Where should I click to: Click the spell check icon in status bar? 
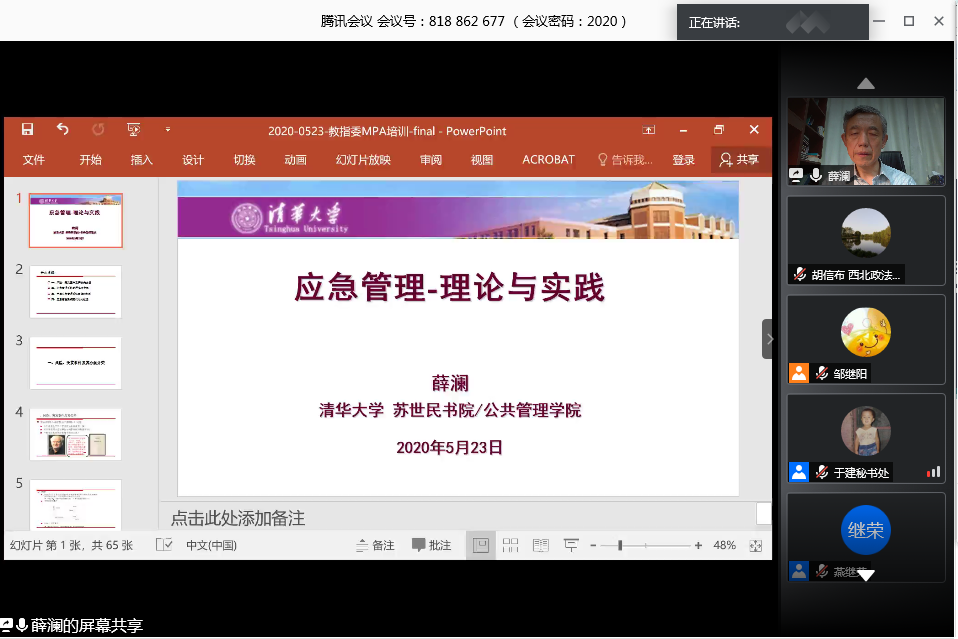coord(165,545)
